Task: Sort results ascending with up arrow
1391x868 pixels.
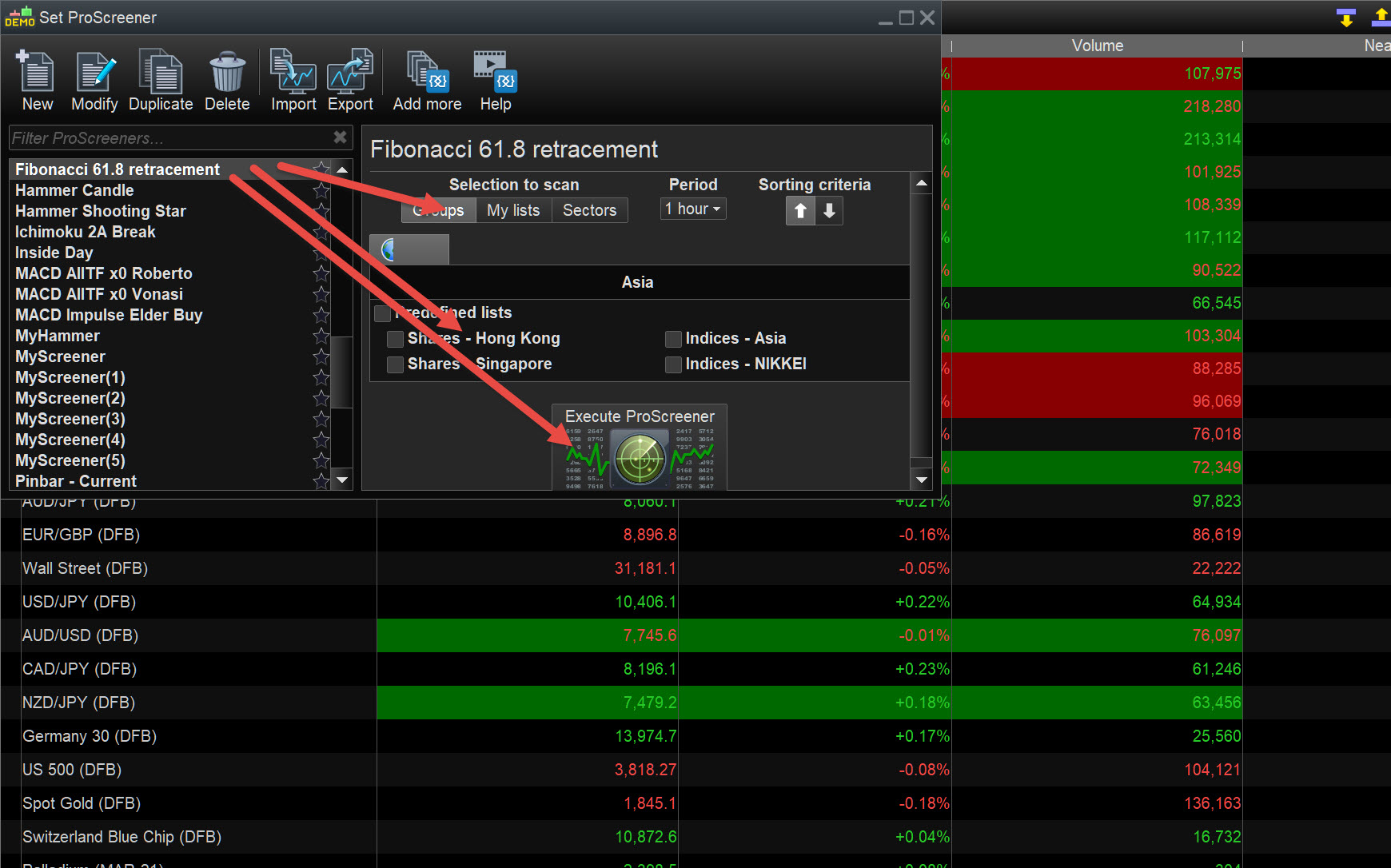Action: [x=800, y=211]
